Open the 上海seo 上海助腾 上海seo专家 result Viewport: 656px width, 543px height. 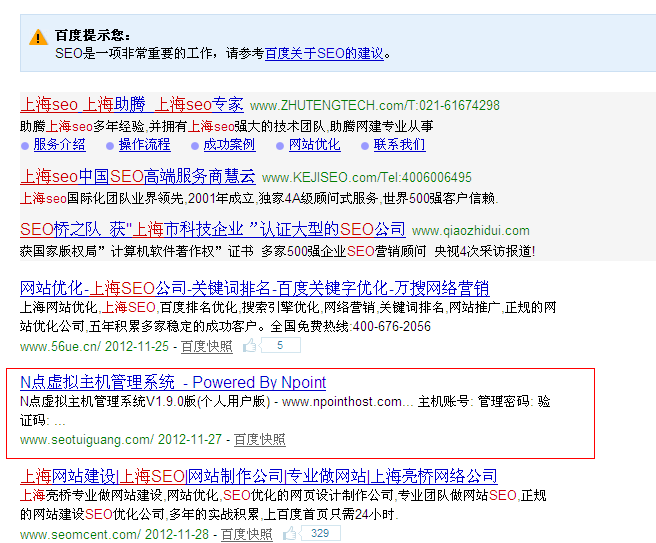click(132, 104)
